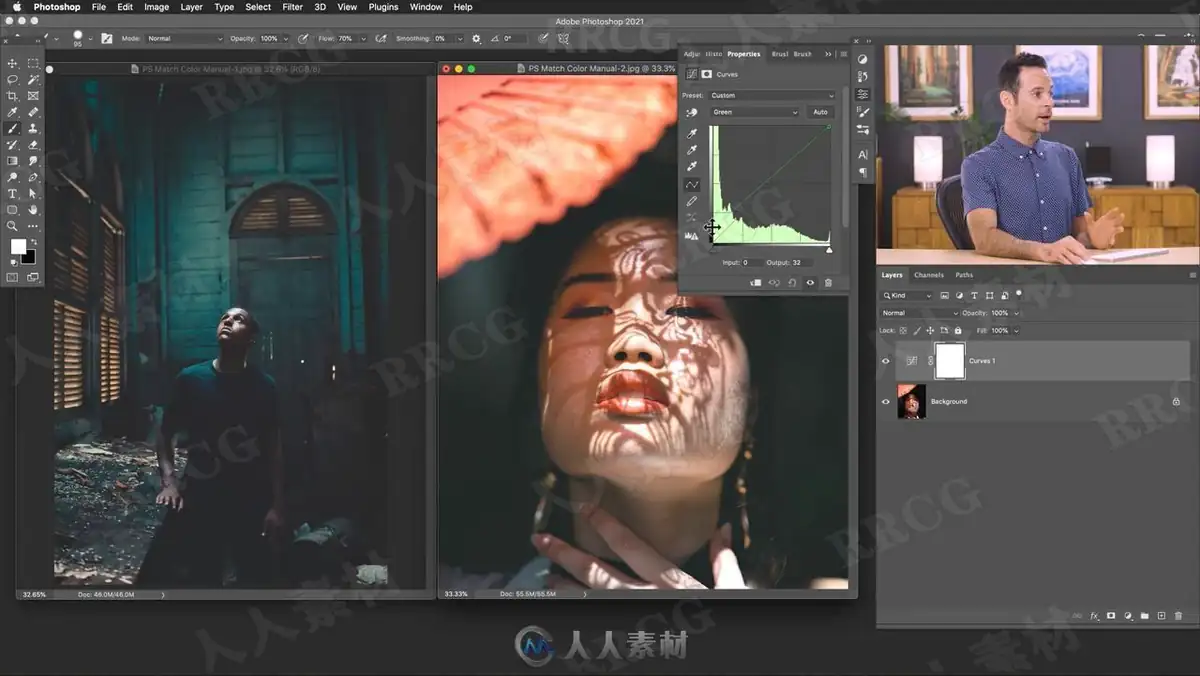Choose the pencil draw-curve tool in Curves
This screenshot has height=676, width=1200.
[691, 201]
